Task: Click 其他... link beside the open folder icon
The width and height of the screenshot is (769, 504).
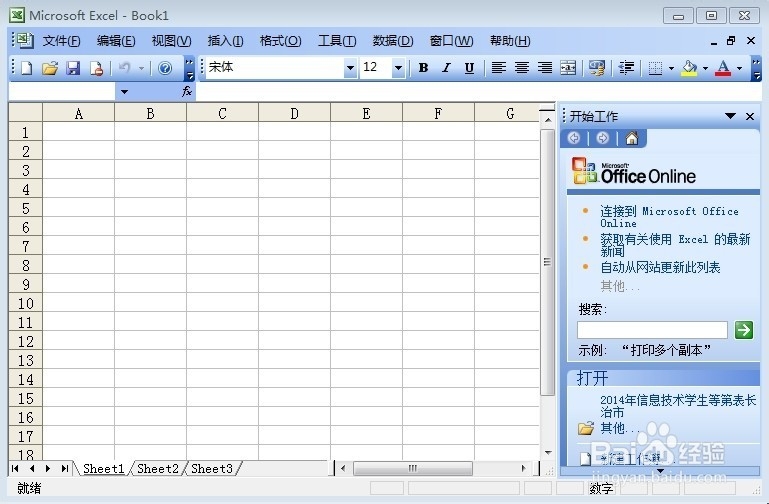Action: click(620, 428)
